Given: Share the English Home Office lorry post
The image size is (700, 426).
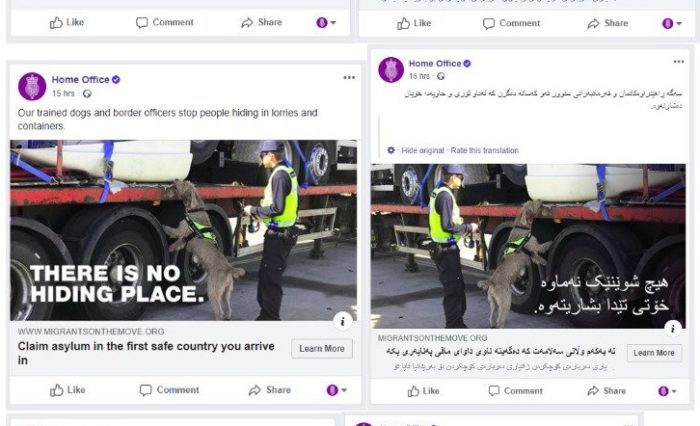Looking at the screenshot, I should pos(270,390).
